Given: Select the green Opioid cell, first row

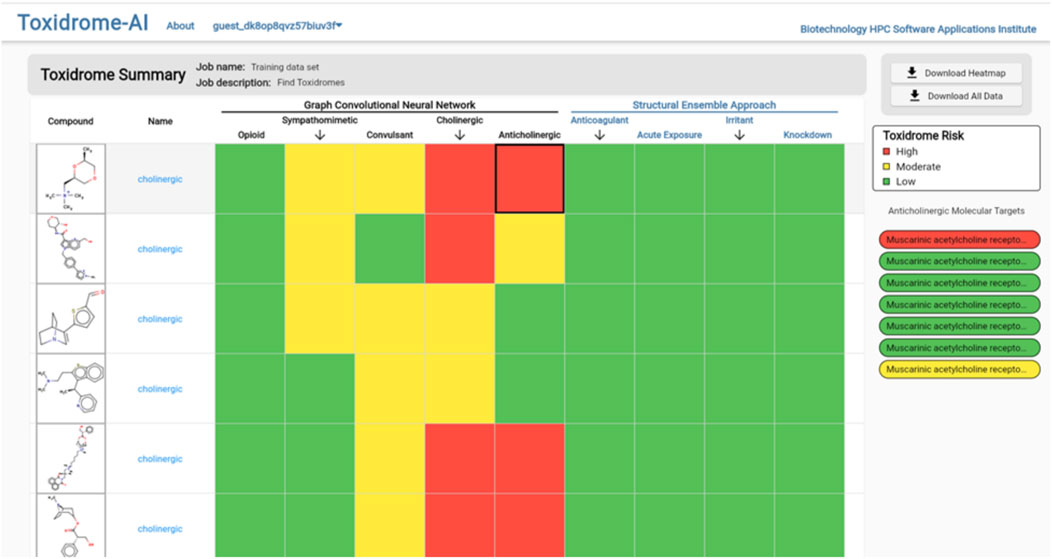Looking at the screenshot, I should 250,179.
